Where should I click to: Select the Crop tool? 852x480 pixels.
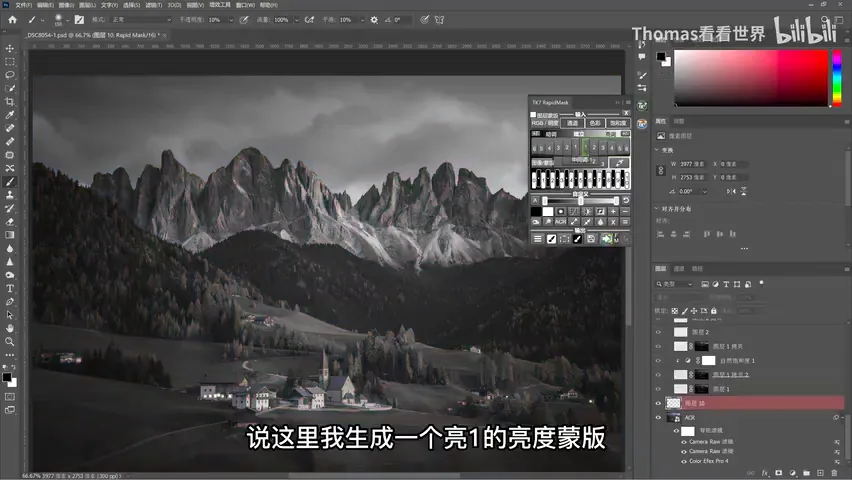[x=10, y=102]
